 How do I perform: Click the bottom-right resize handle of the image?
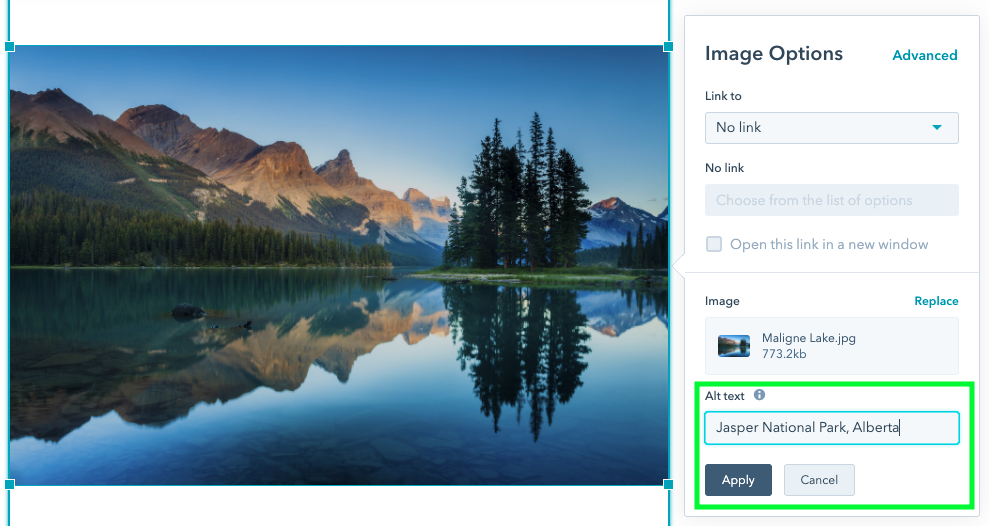[x=668, y=484]
